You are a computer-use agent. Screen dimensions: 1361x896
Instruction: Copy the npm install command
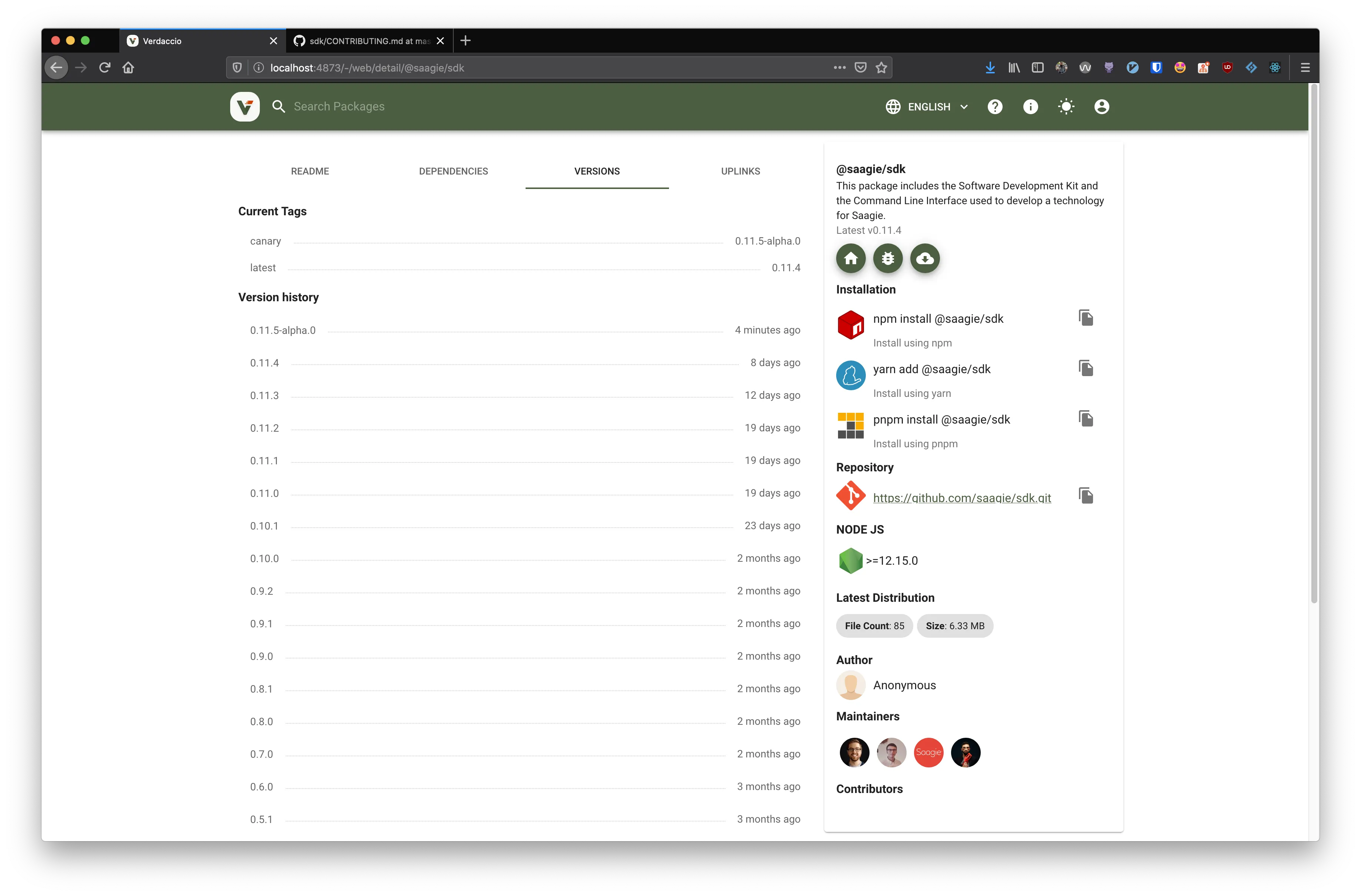click(1086, 318)
